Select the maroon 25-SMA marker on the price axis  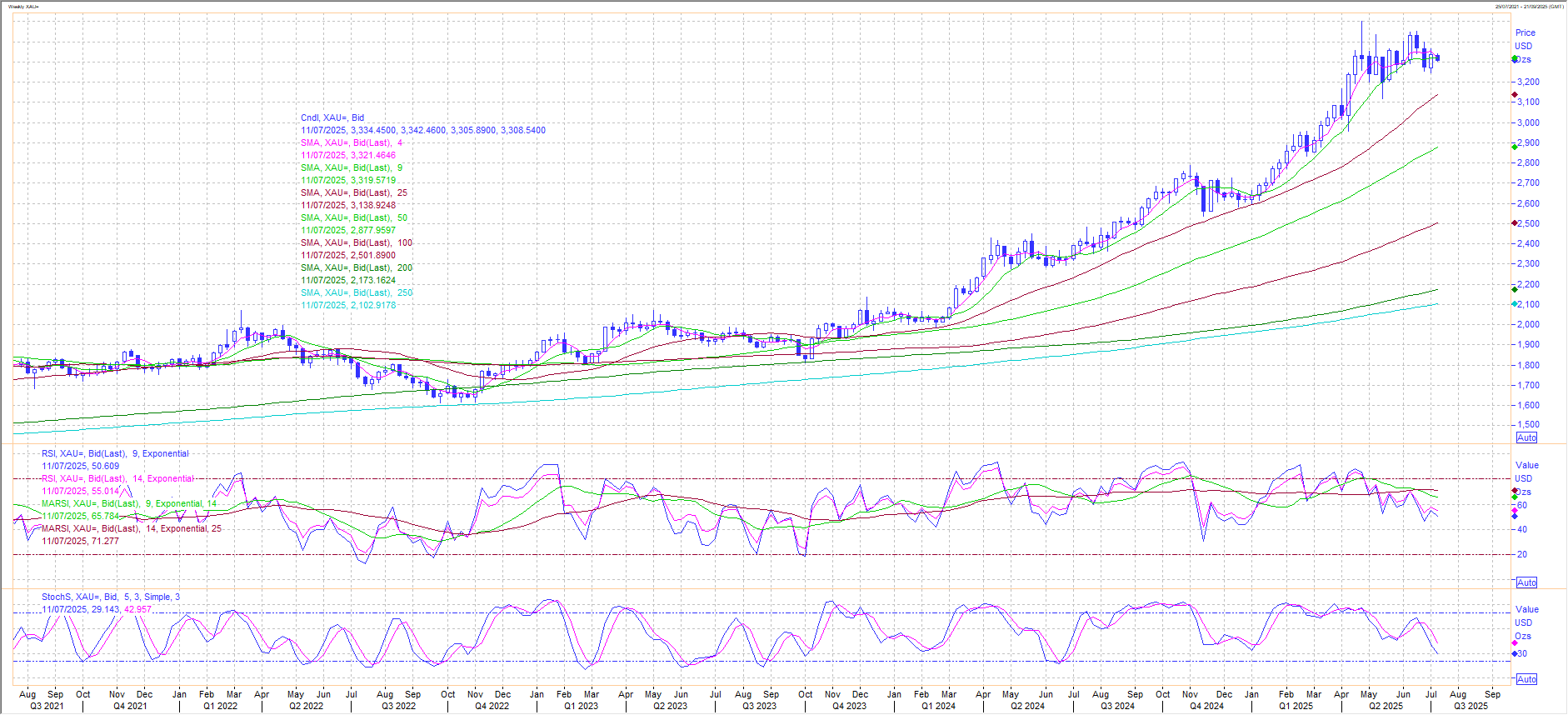pos(1514,95)
